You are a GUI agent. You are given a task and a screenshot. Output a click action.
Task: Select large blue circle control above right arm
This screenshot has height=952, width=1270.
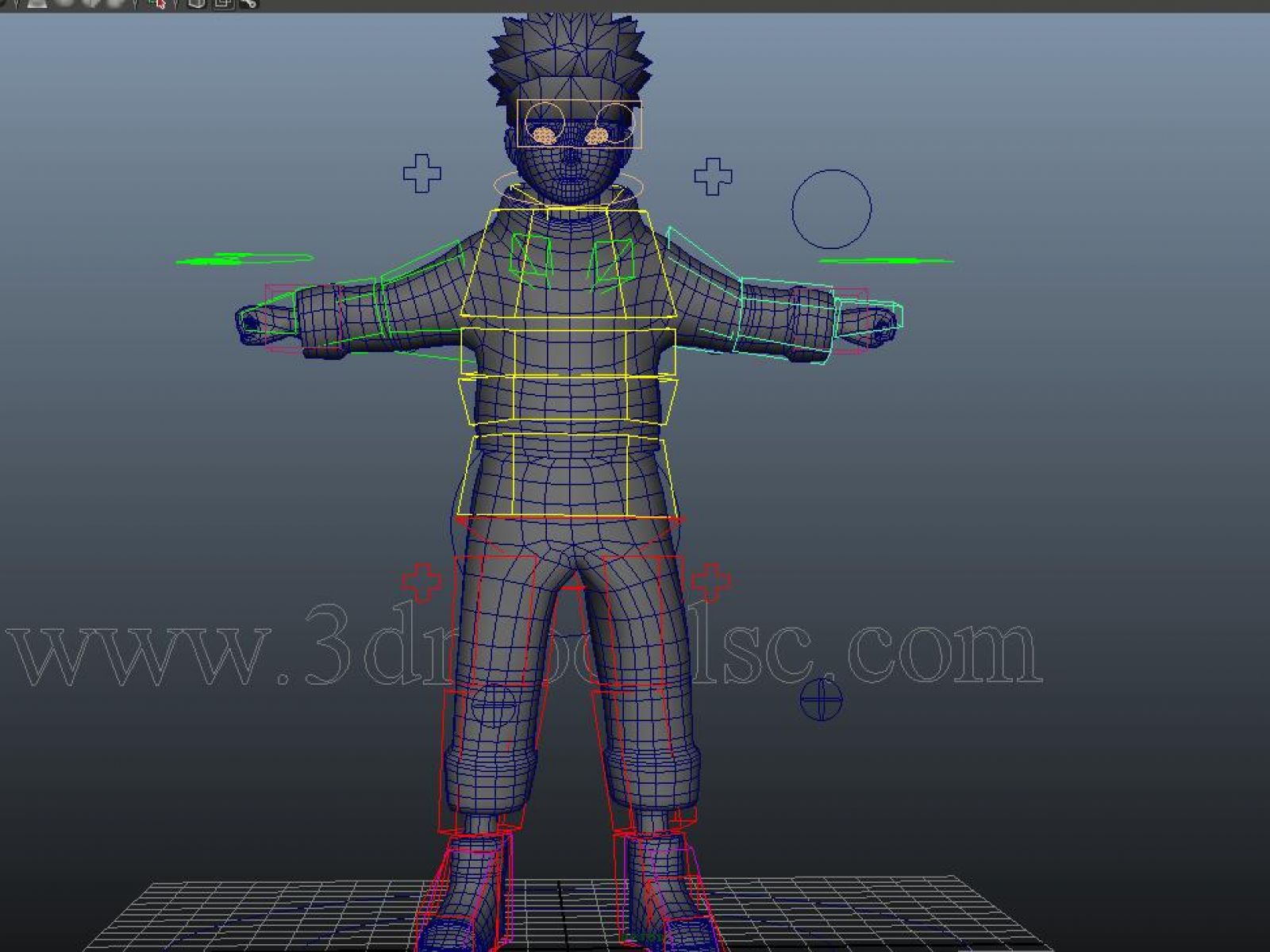(831, 208)
